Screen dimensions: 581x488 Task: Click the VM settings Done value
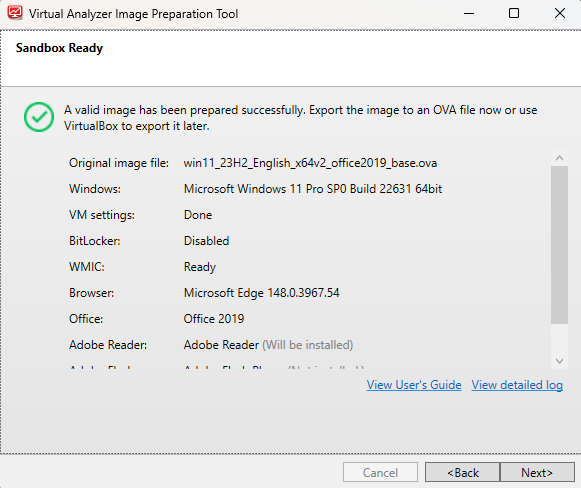(198, 215)
